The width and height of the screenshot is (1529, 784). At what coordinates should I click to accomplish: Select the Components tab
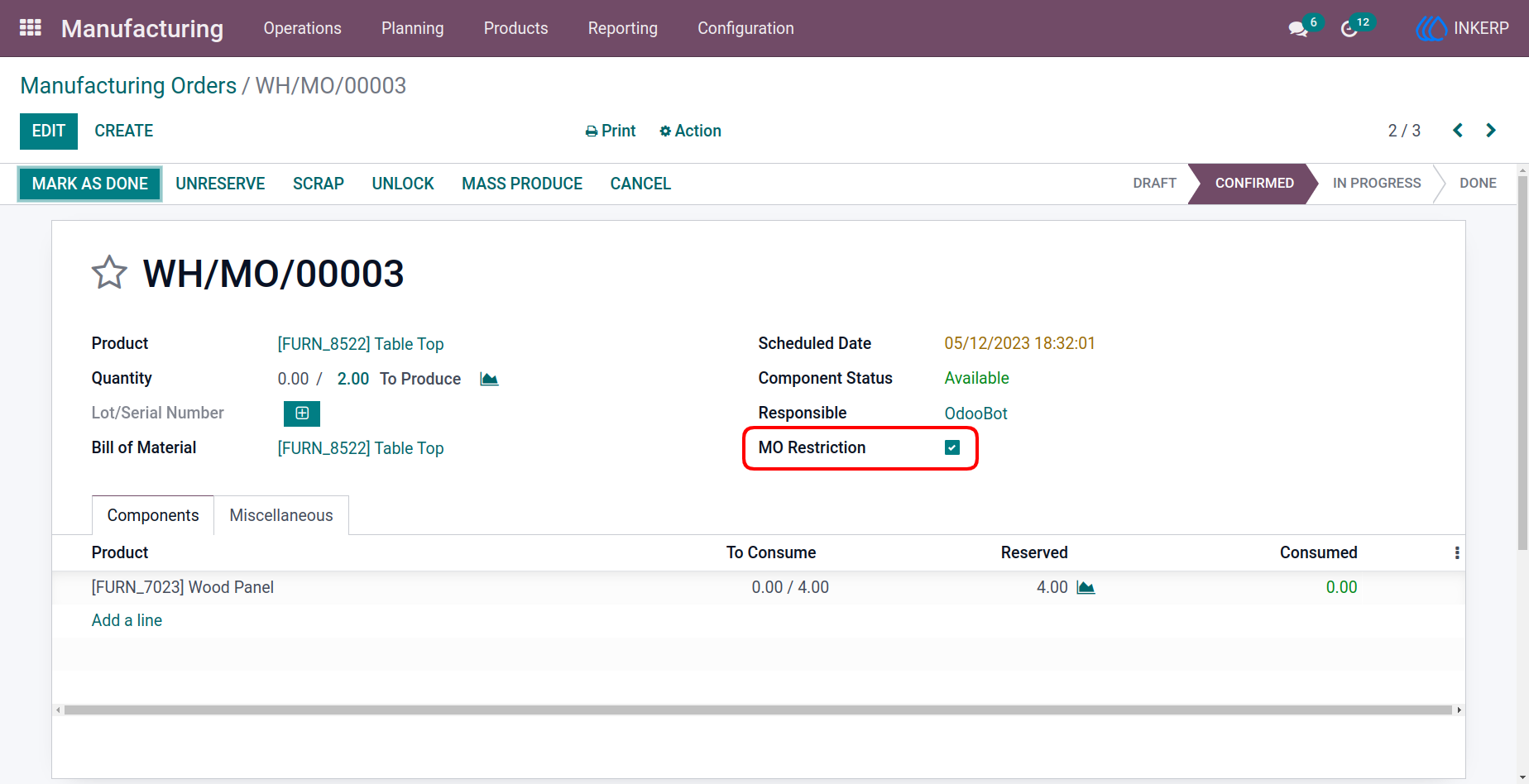tap(153, 515)
